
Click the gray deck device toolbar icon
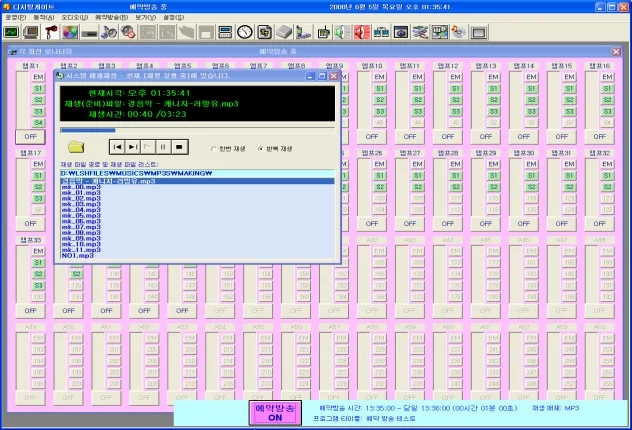89,32
